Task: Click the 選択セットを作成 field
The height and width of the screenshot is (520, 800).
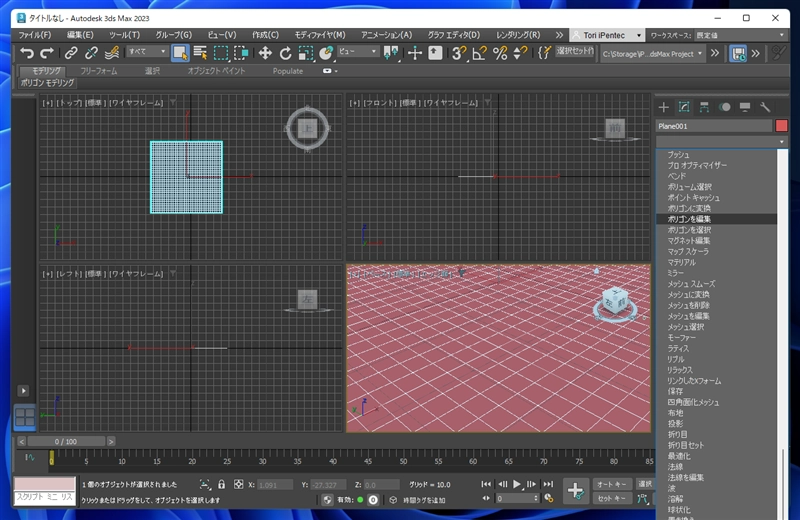Action: point(575,51)
